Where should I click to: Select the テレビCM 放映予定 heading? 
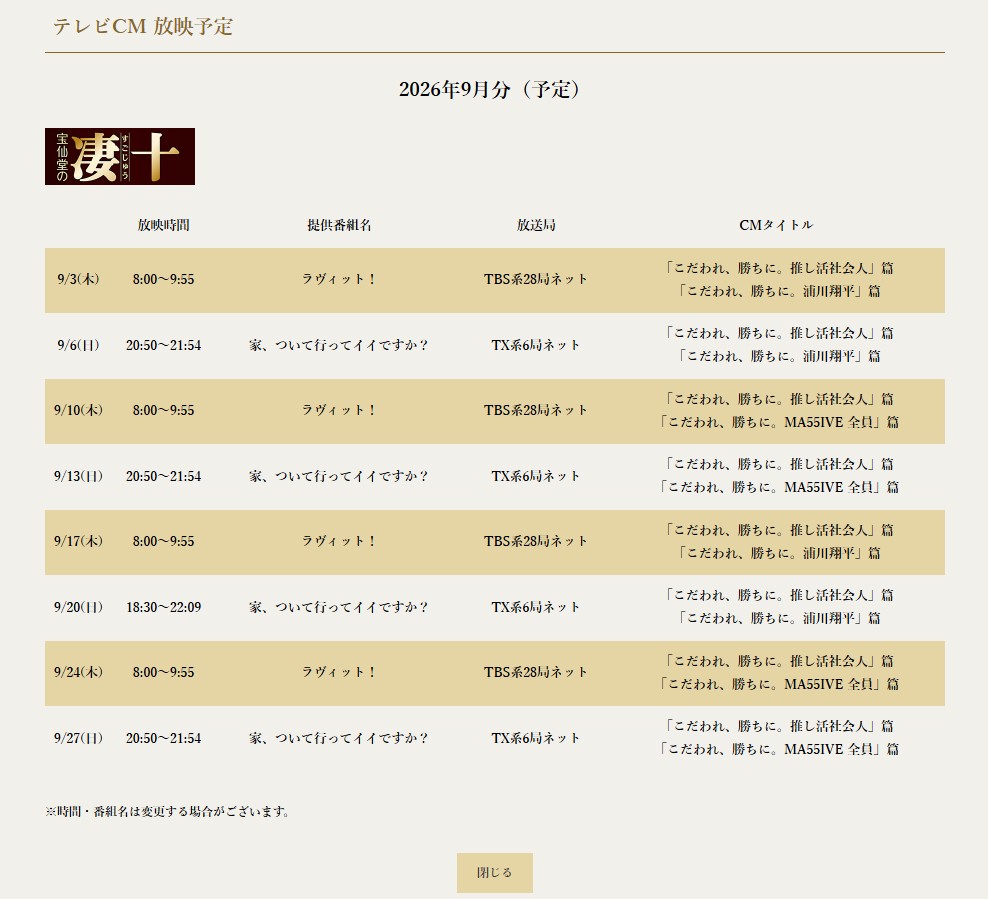coord(143,26)
